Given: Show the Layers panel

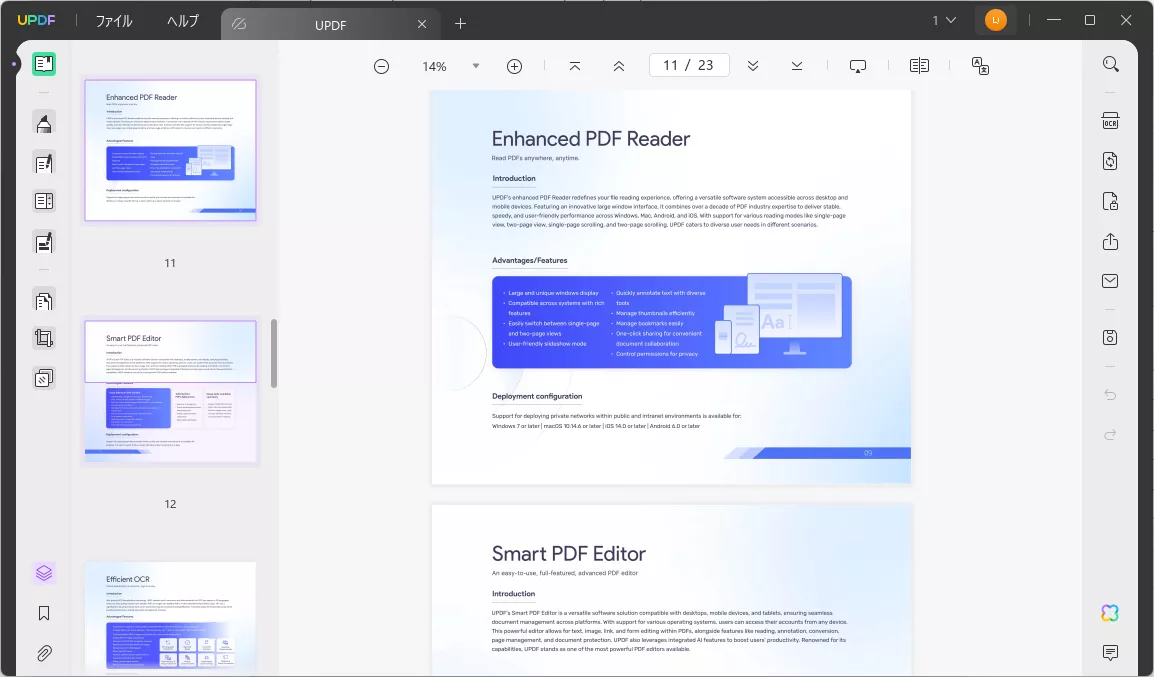Looking at the screenshot, I should coord(44,573).
